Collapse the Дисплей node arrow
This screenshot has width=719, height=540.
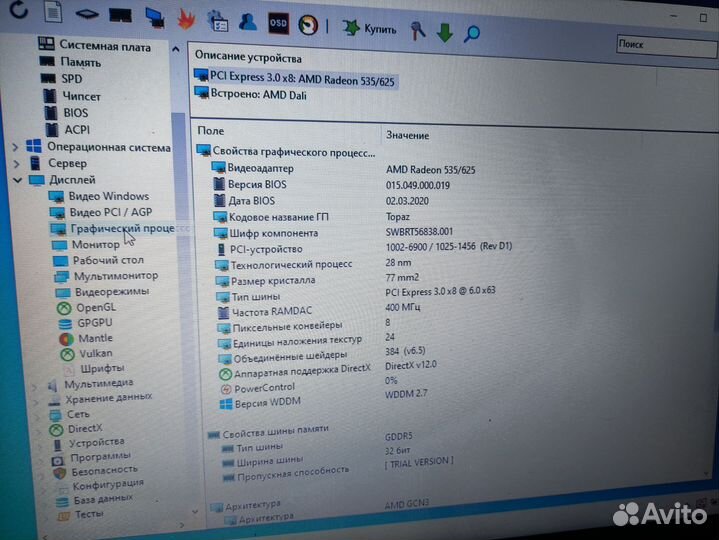(x=18, y=180)
